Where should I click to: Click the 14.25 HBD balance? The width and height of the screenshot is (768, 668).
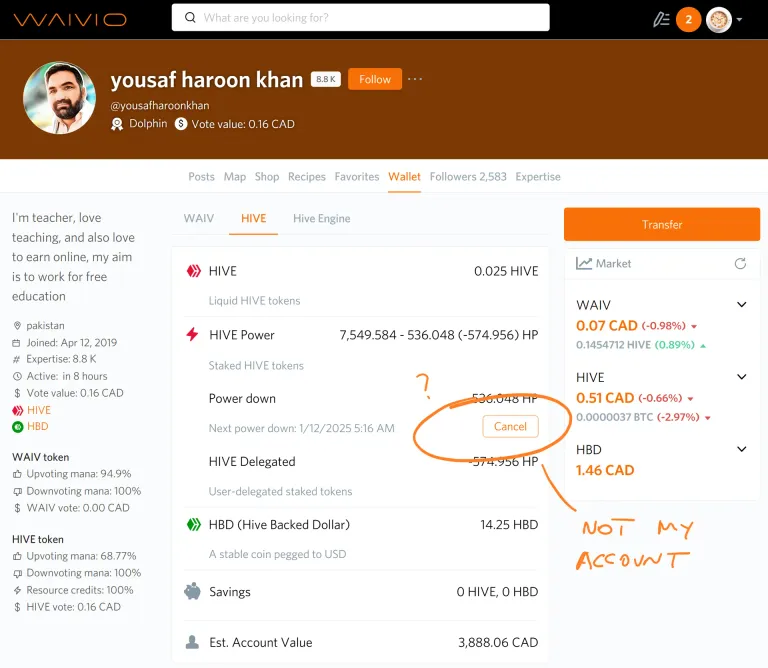509,525
